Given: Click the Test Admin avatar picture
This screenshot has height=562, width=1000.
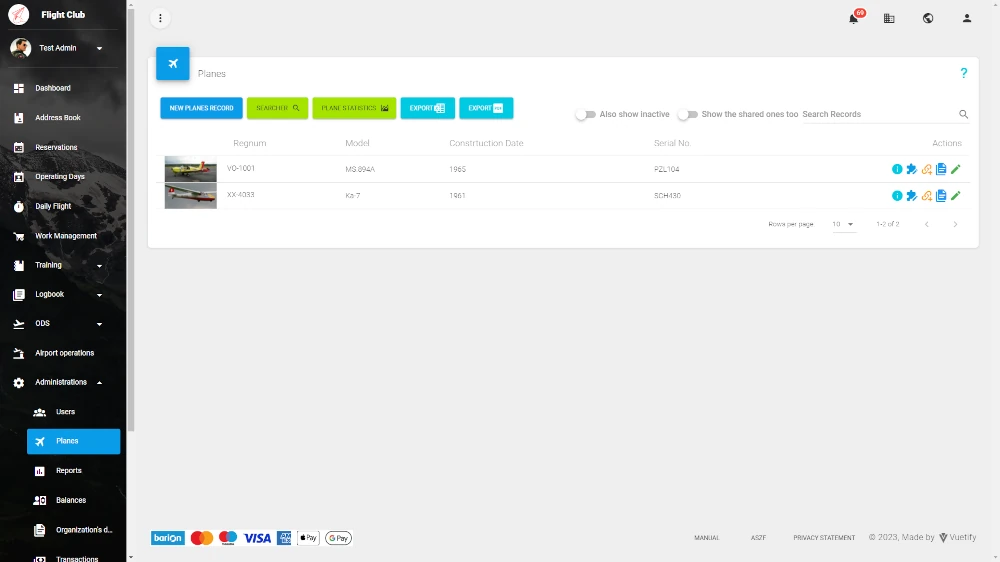Looking at the screenshot, I should coord(20,48).
